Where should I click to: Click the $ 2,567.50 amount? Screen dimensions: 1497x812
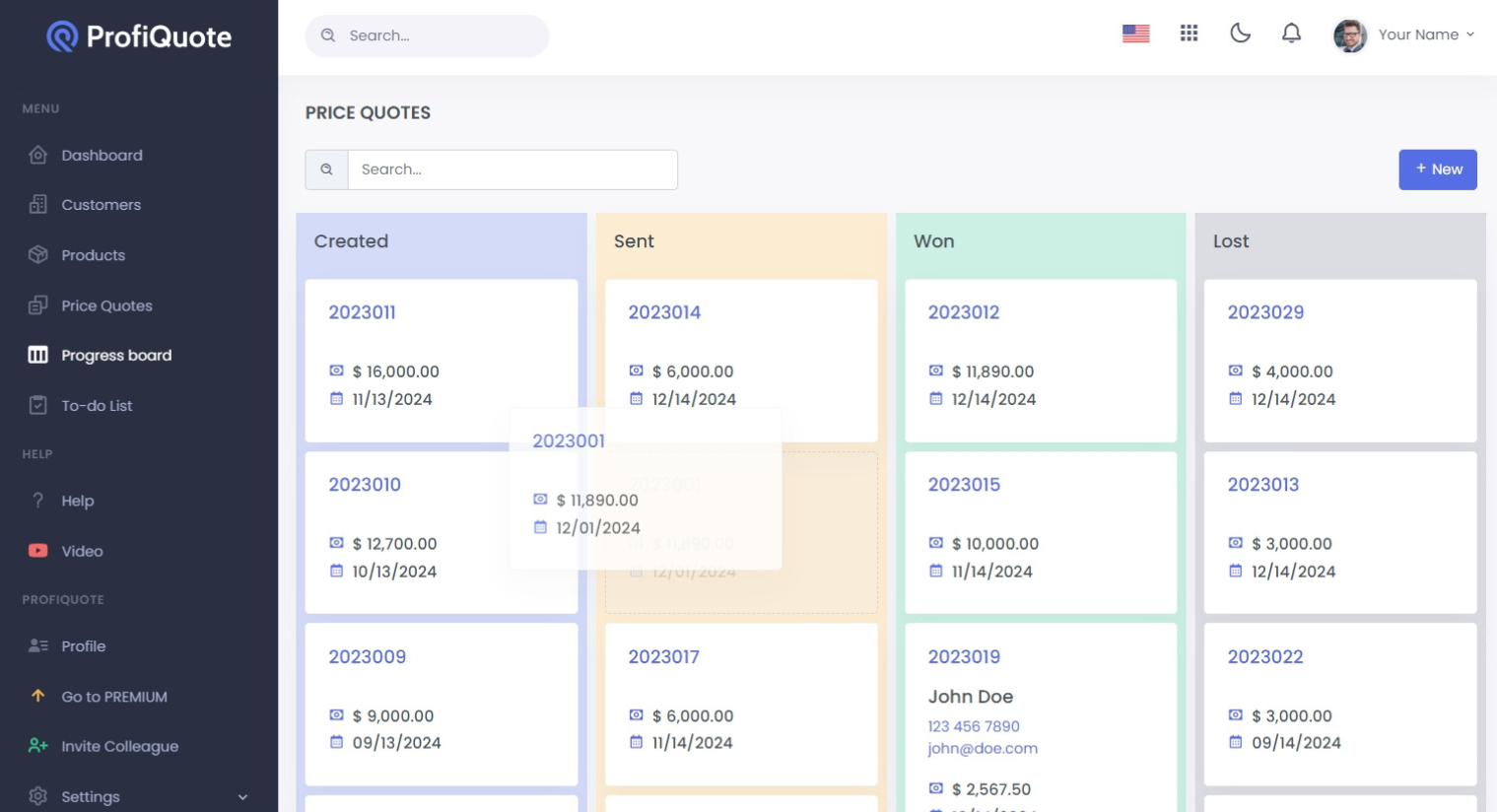[991, 789]
